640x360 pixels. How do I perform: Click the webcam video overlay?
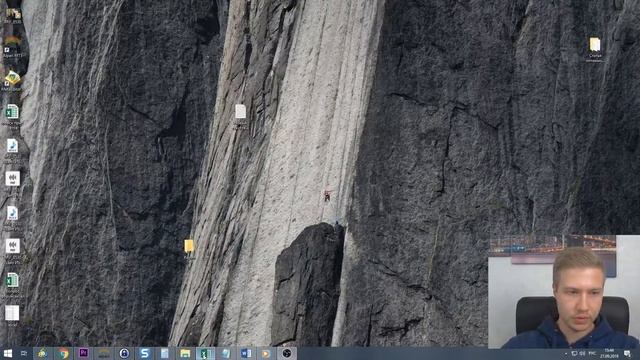click(564, 291)
